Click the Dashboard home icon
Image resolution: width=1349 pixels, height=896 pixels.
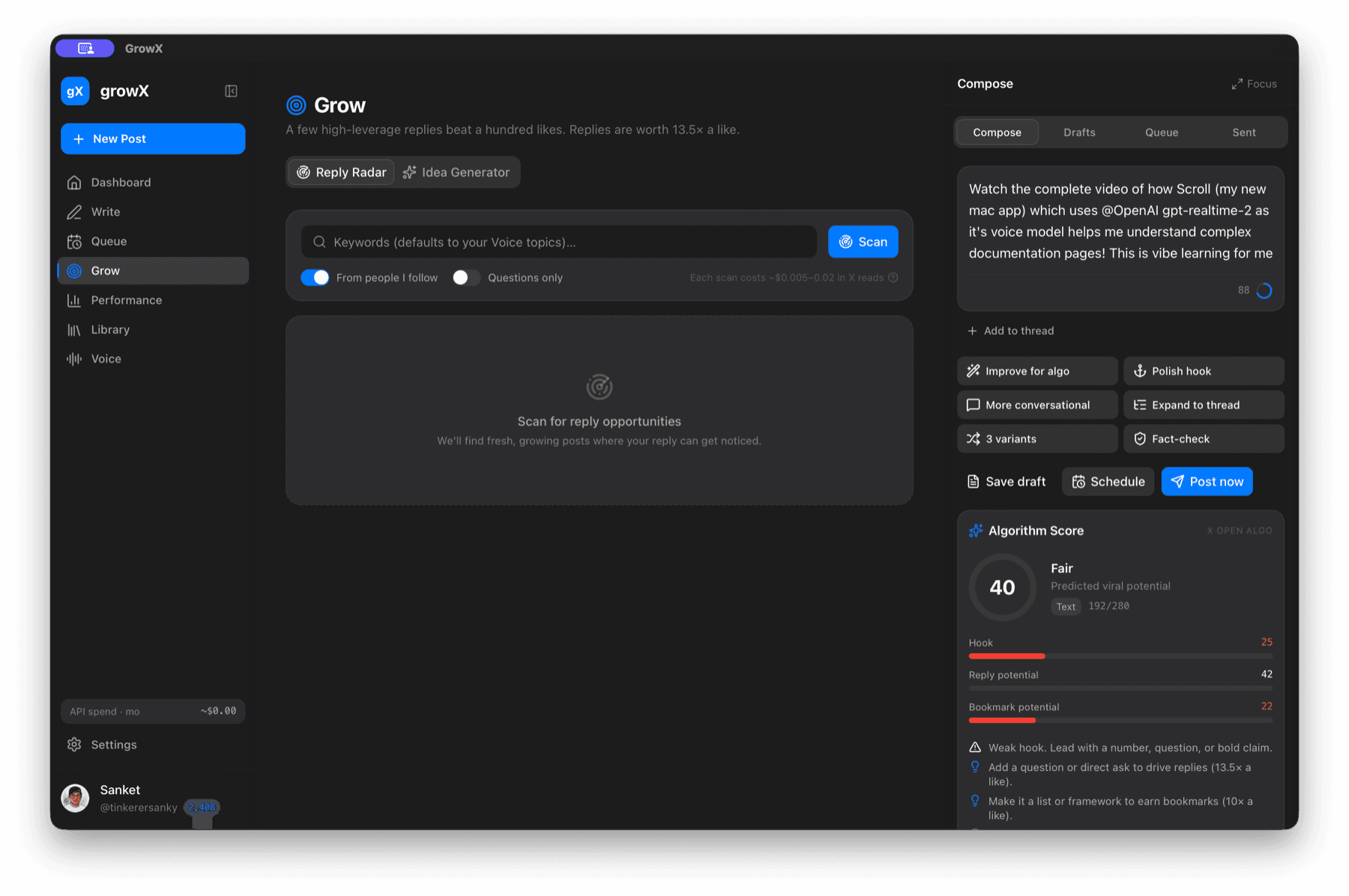point(74,182)
